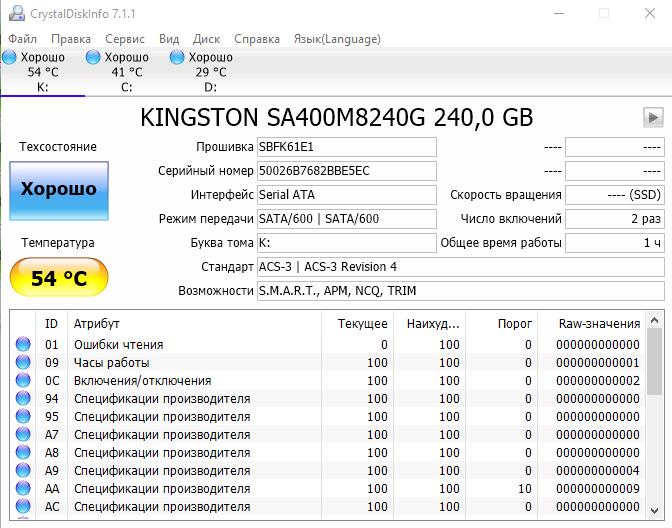Select disk K: at 54 °C

[x=42, y=72]
